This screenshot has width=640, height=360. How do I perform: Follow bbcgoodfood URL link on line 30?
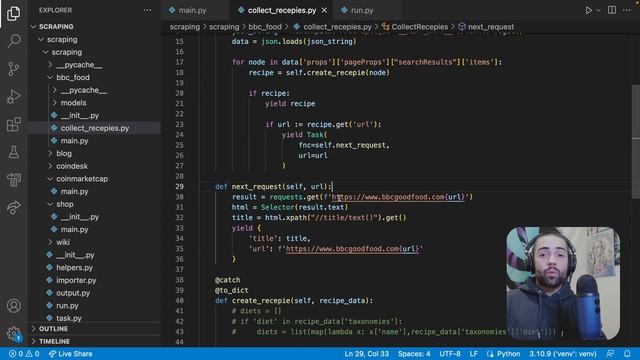[x=398, y=197]
